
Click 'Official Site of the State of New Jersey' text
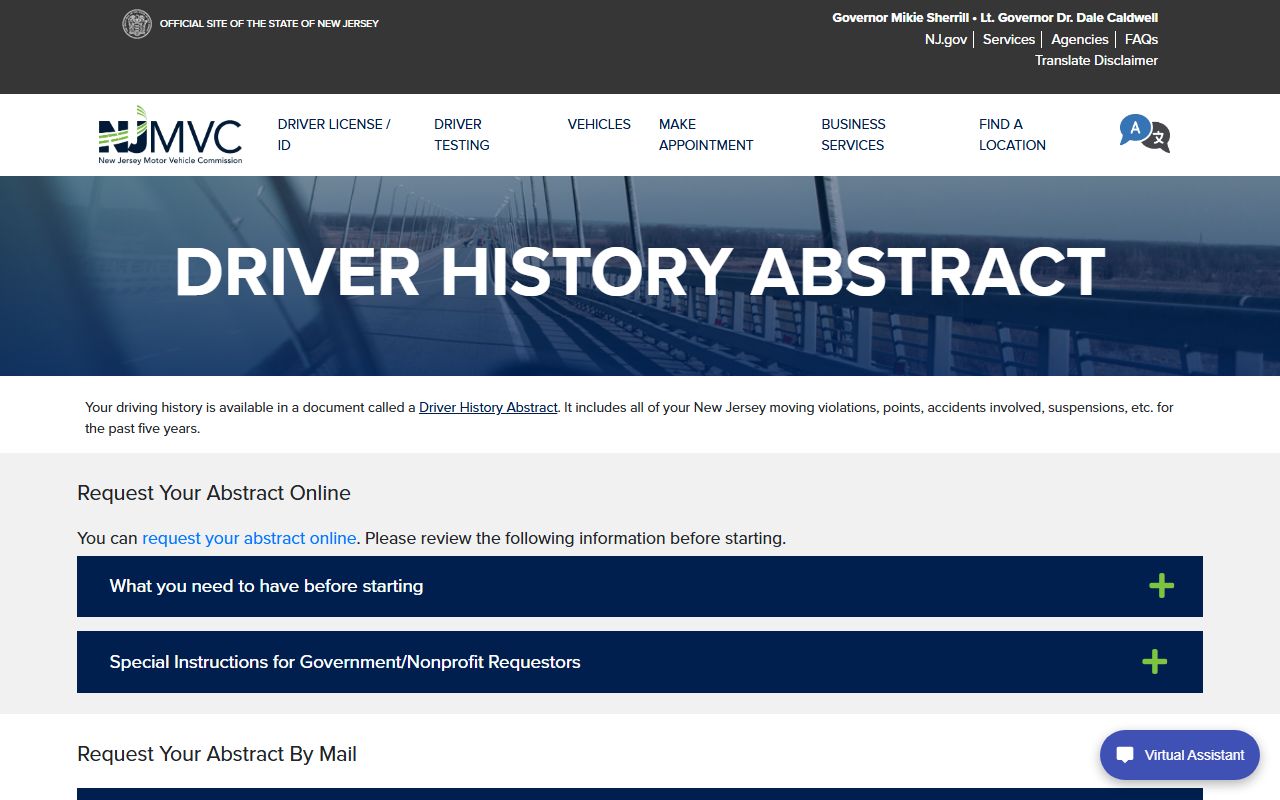(269, 23)
